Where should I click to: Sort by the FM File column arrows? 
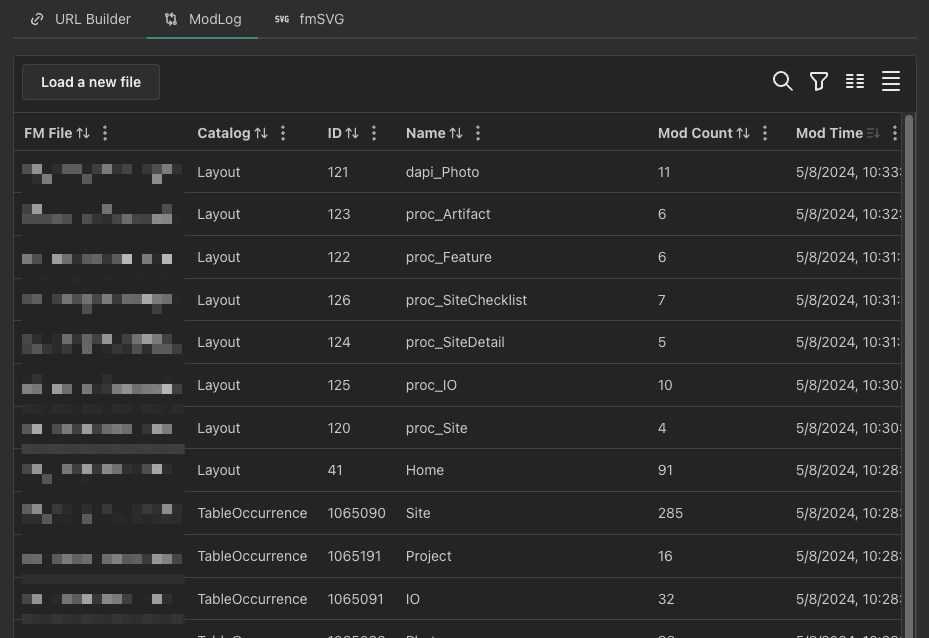point(83,133)
